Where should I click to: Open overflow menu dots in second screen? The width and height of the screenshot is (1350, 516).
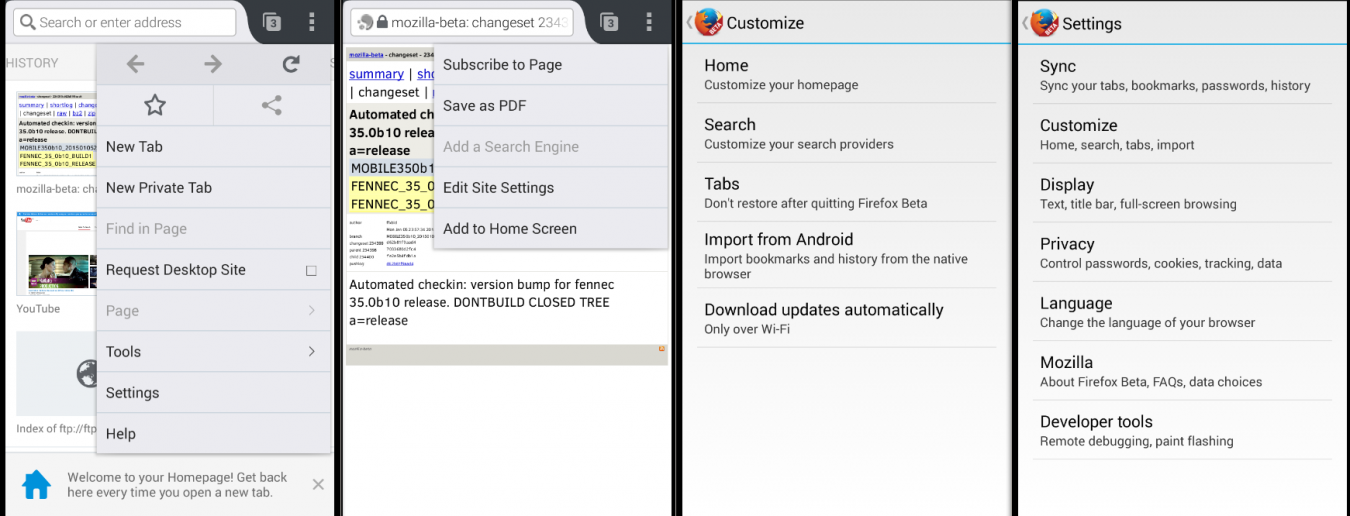tap(649, 22)
